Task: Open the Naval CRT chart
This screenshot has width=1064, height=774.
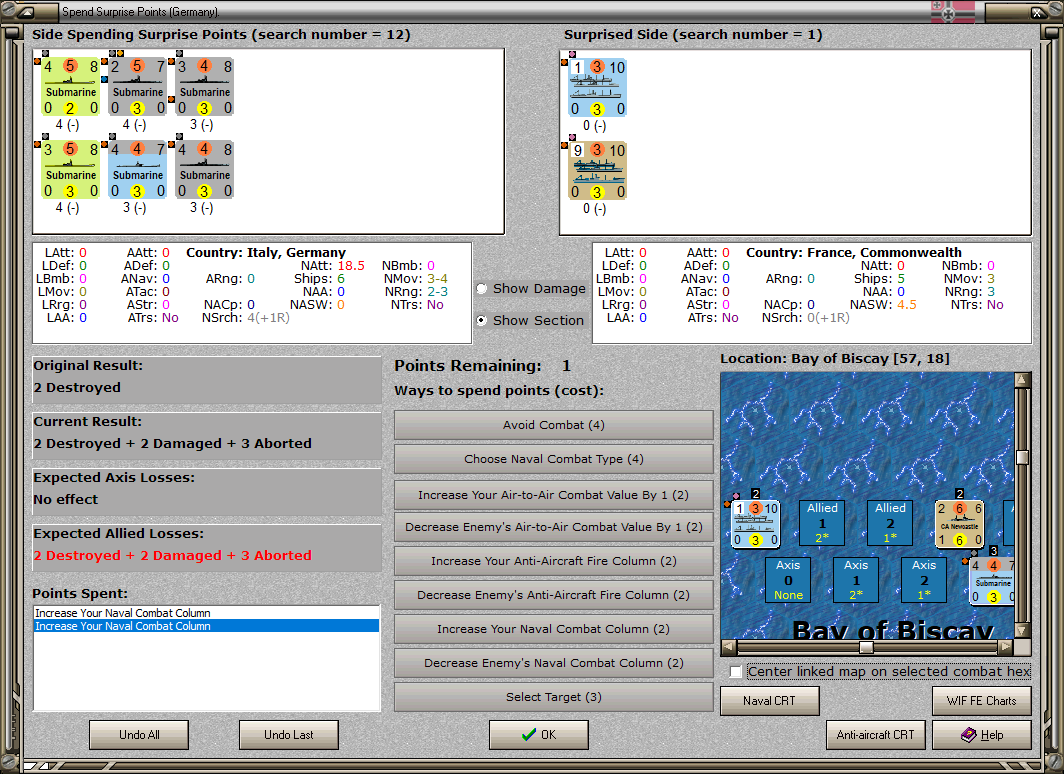Action: tap(770, 701)
